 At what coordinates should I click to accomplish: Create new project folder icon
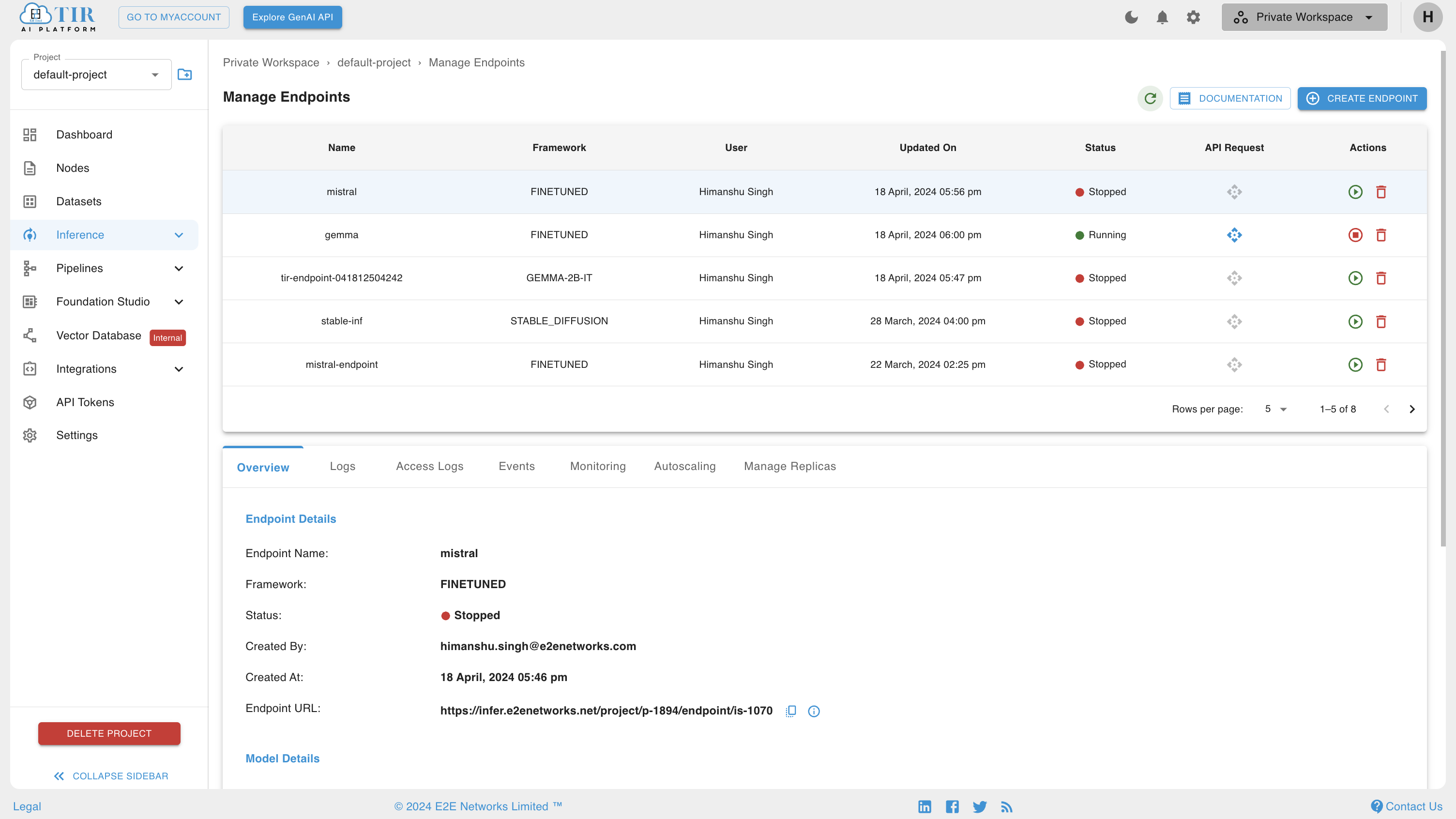tap(185, 75)
